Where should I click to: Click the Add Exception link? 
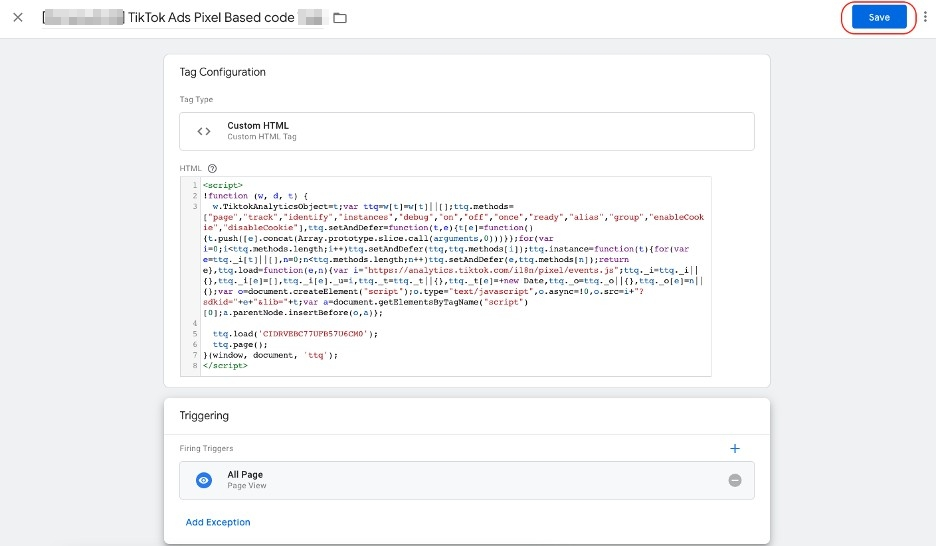[218, 522]
